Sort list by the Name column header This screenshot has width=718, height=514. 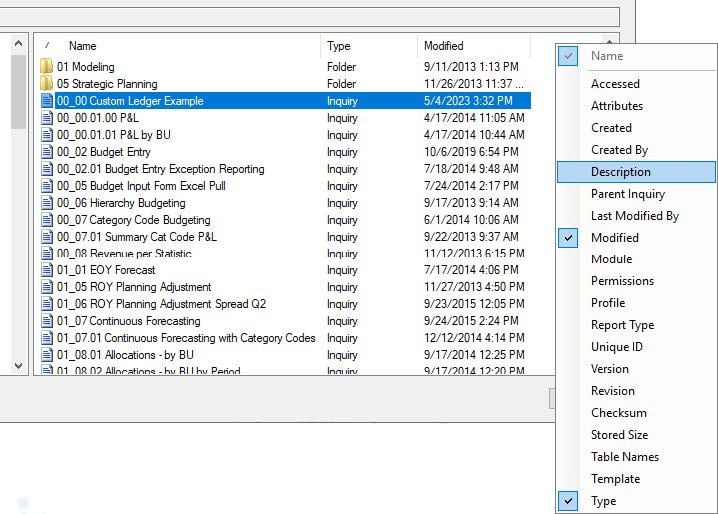[x=82, y=46]
